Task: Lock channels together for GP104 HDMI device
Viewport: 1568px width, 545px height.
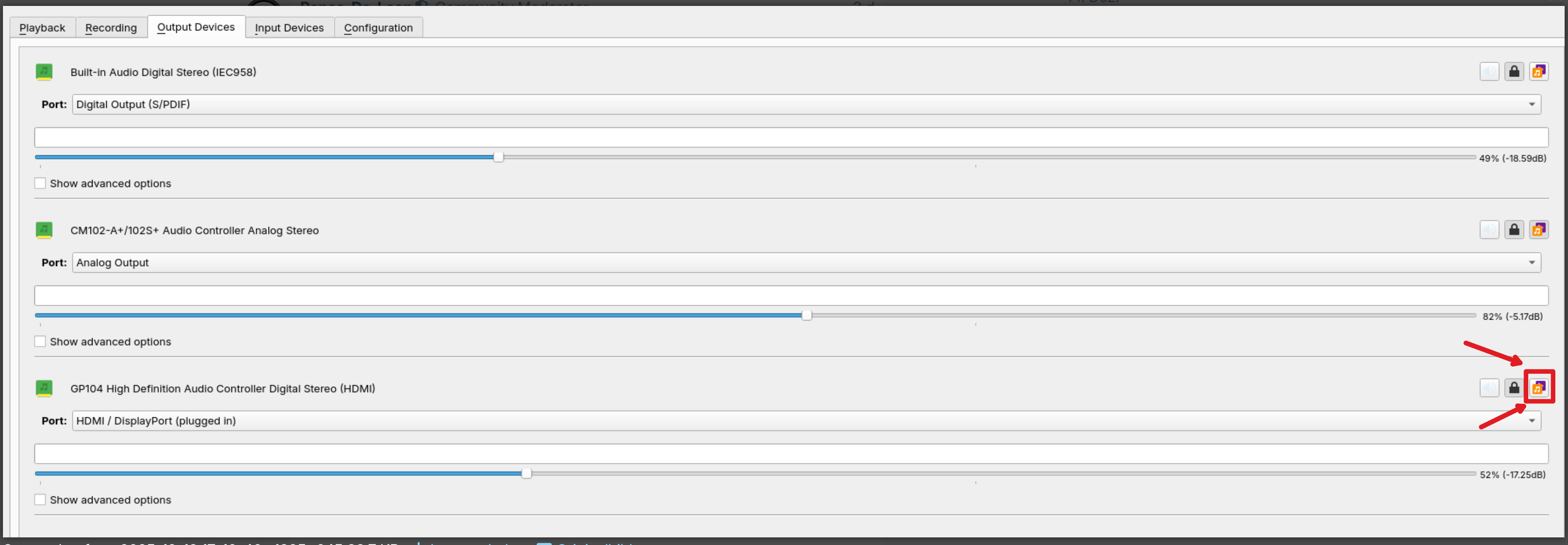Action: 1514,388
